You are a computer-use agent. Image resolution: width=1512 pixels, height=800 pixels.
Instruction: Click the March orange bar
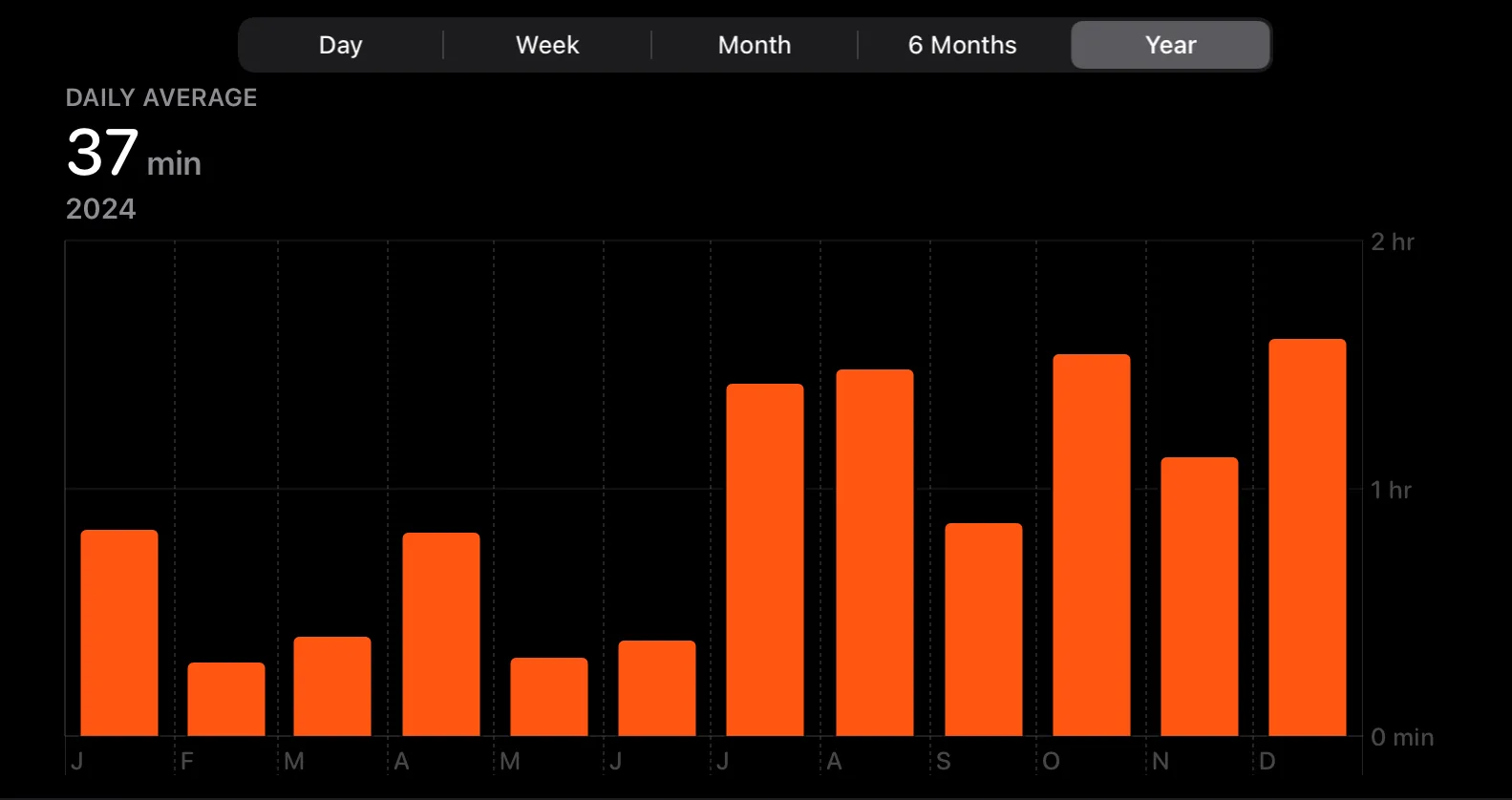click(332, 686)
